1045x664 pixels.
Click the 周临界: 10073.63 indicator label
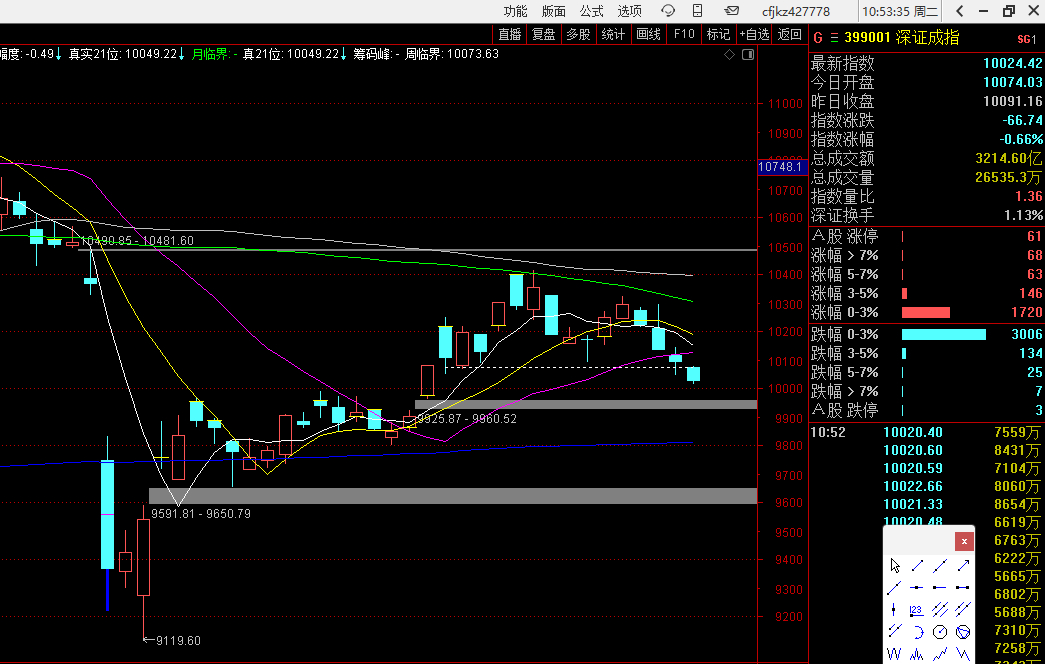452,54
